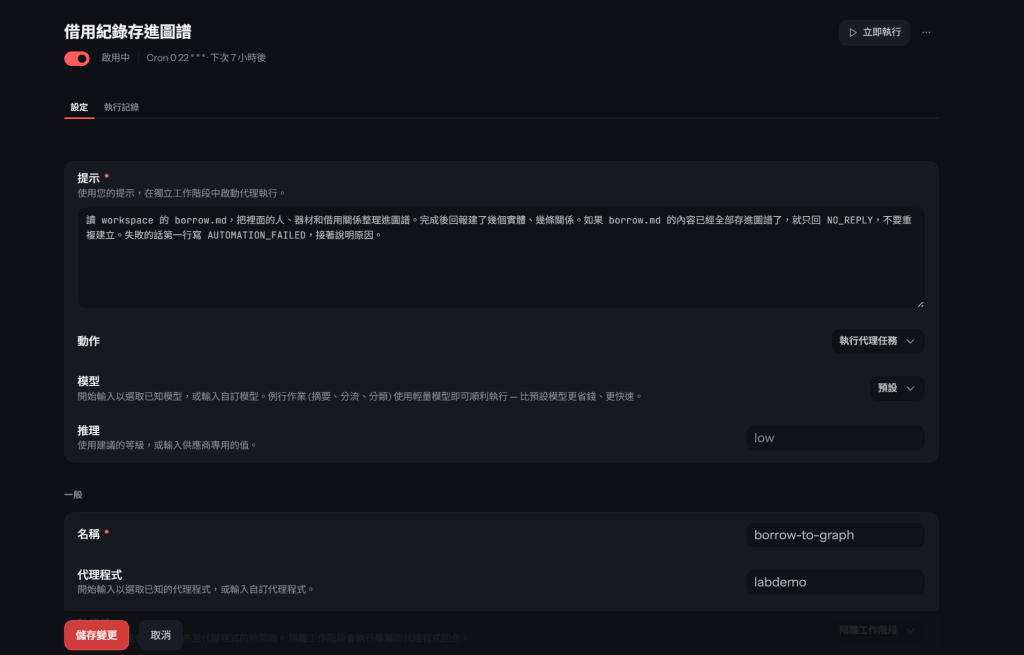Focus the 代理程式 field labdemo

835,582
